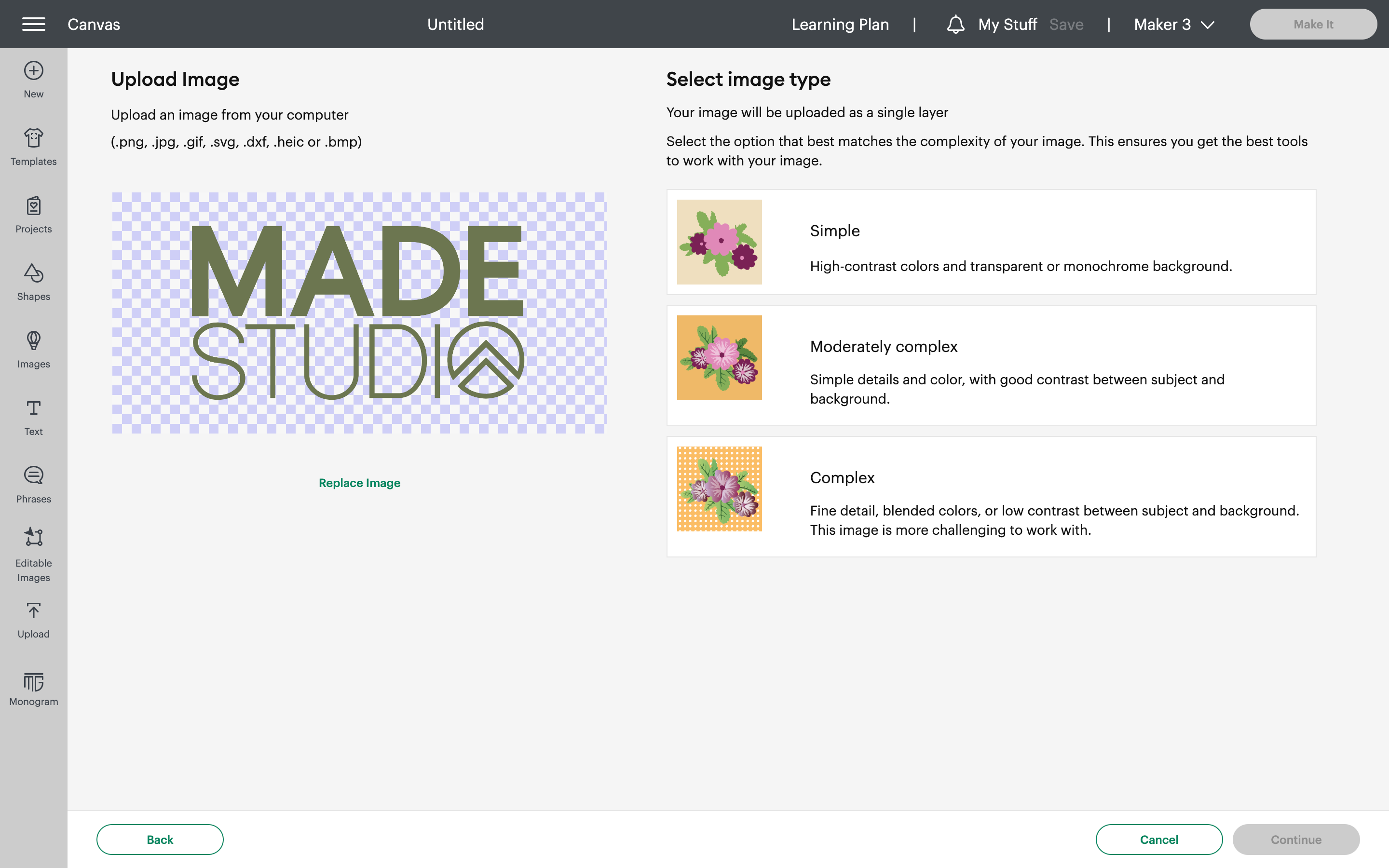The width and height of the screenshot is (1389, 868).
Task: Click the notifications bell icon
Action: click(955, 24)
